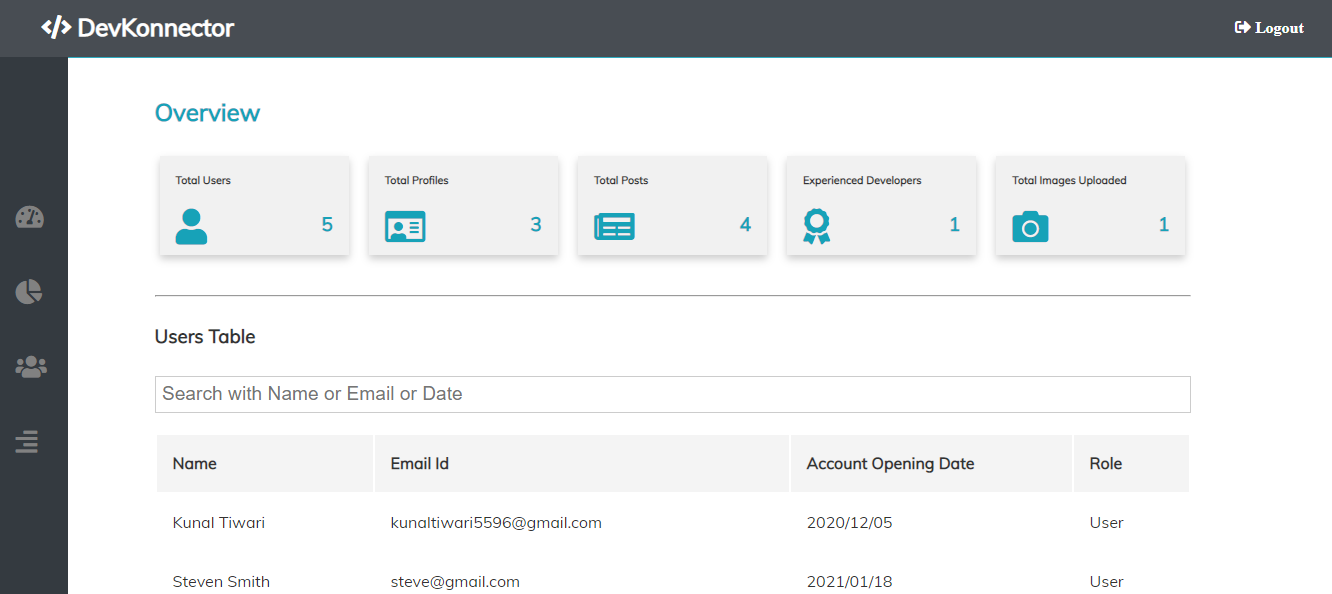Click User role in Kunal Tiwari row
Viewport: 1332px width, 594px height.
point(1107,522)
